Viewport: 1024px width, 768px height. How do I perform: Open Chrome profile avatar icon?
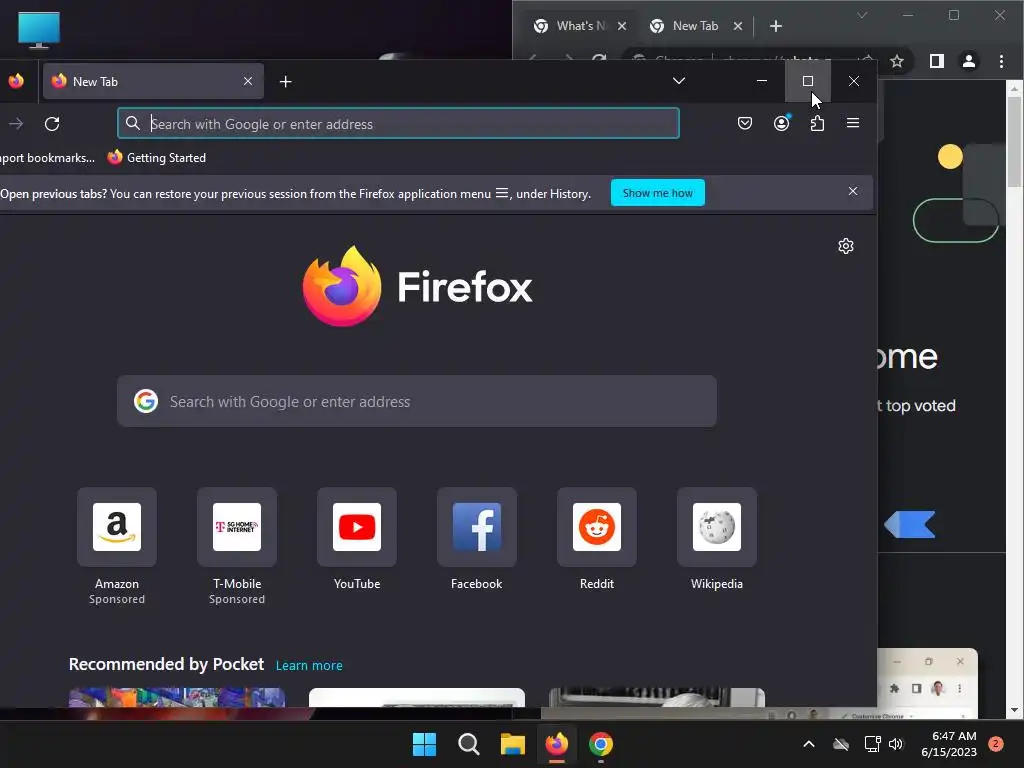[968, 61]
